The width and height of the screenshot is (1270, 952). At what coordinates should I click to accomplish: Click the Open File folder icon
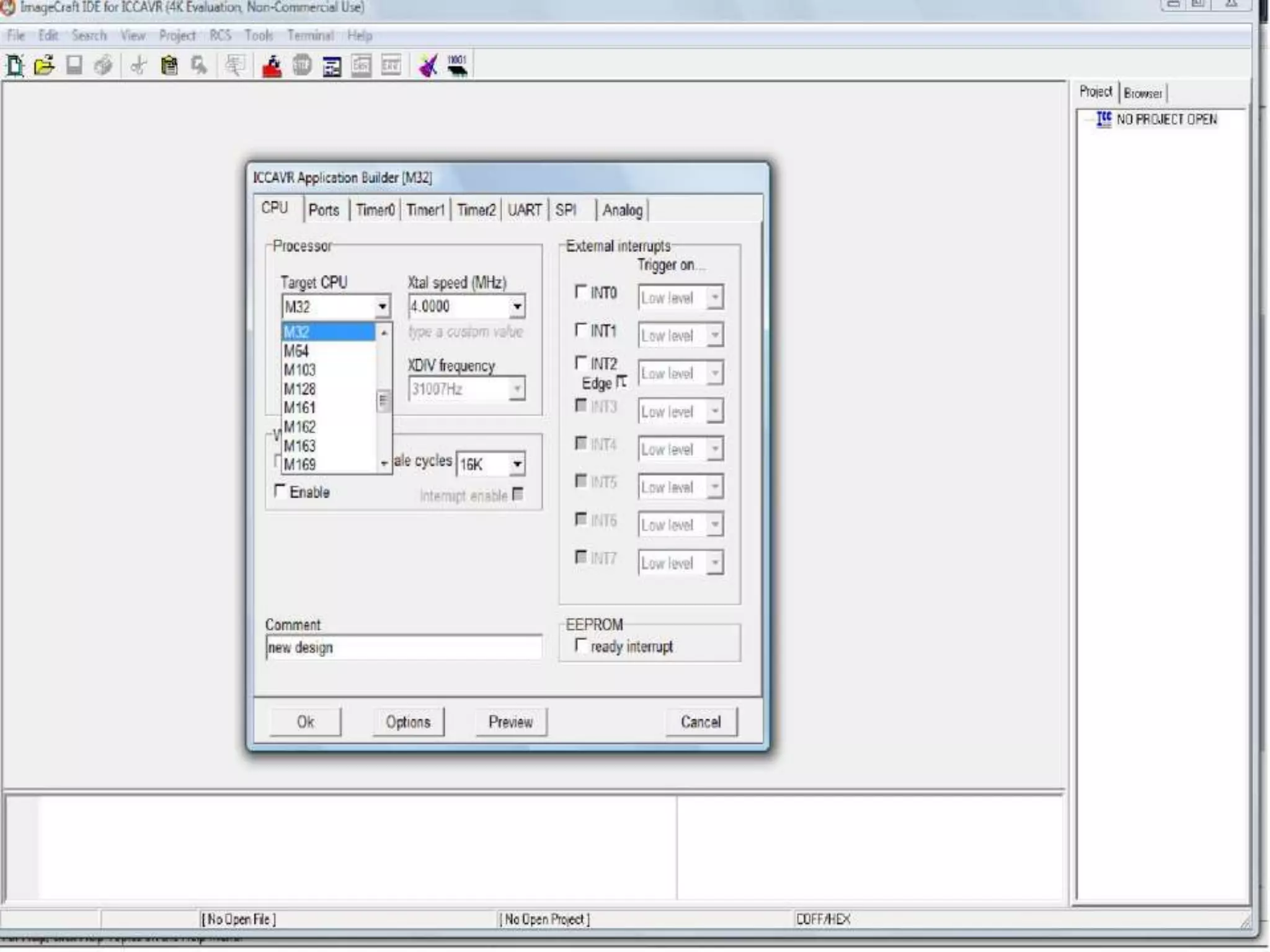(x=44, y=65)
